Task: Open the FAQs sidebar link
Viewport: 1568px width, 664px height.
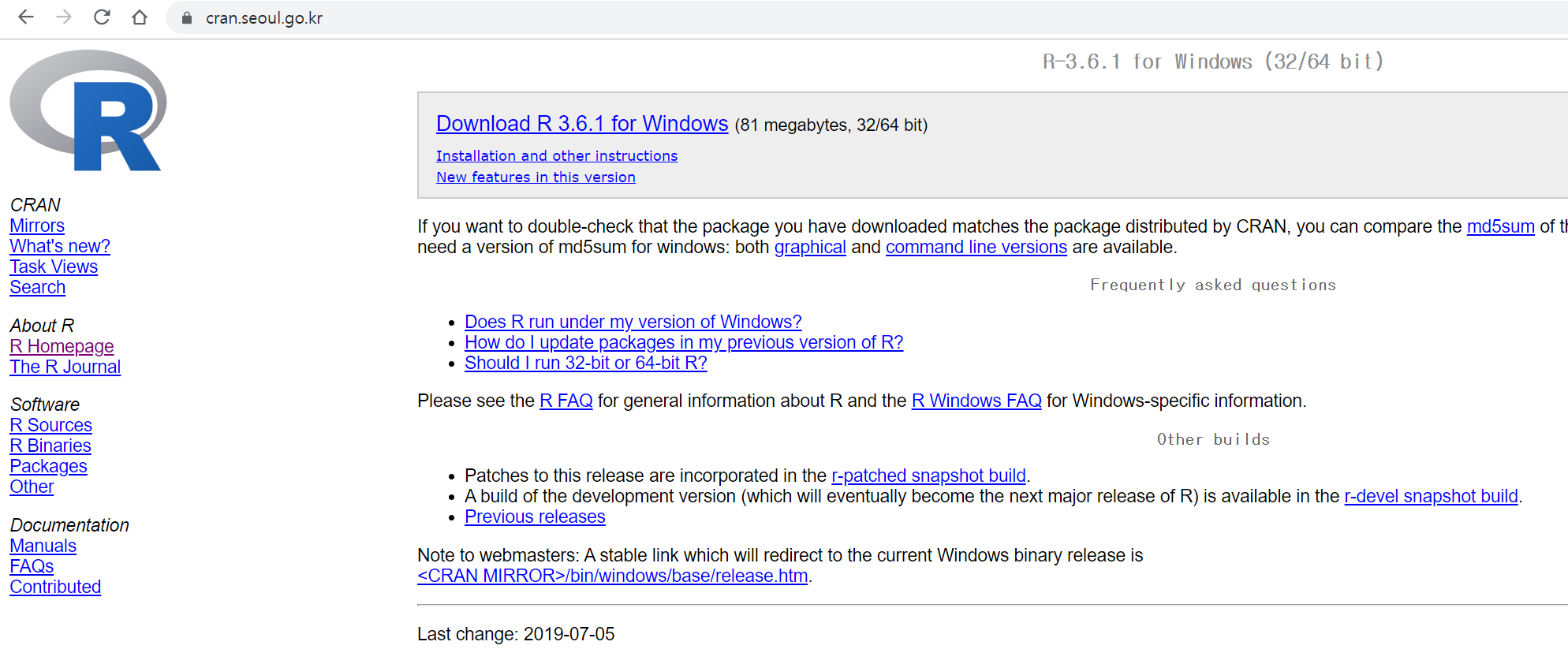Action: [32, 566]
